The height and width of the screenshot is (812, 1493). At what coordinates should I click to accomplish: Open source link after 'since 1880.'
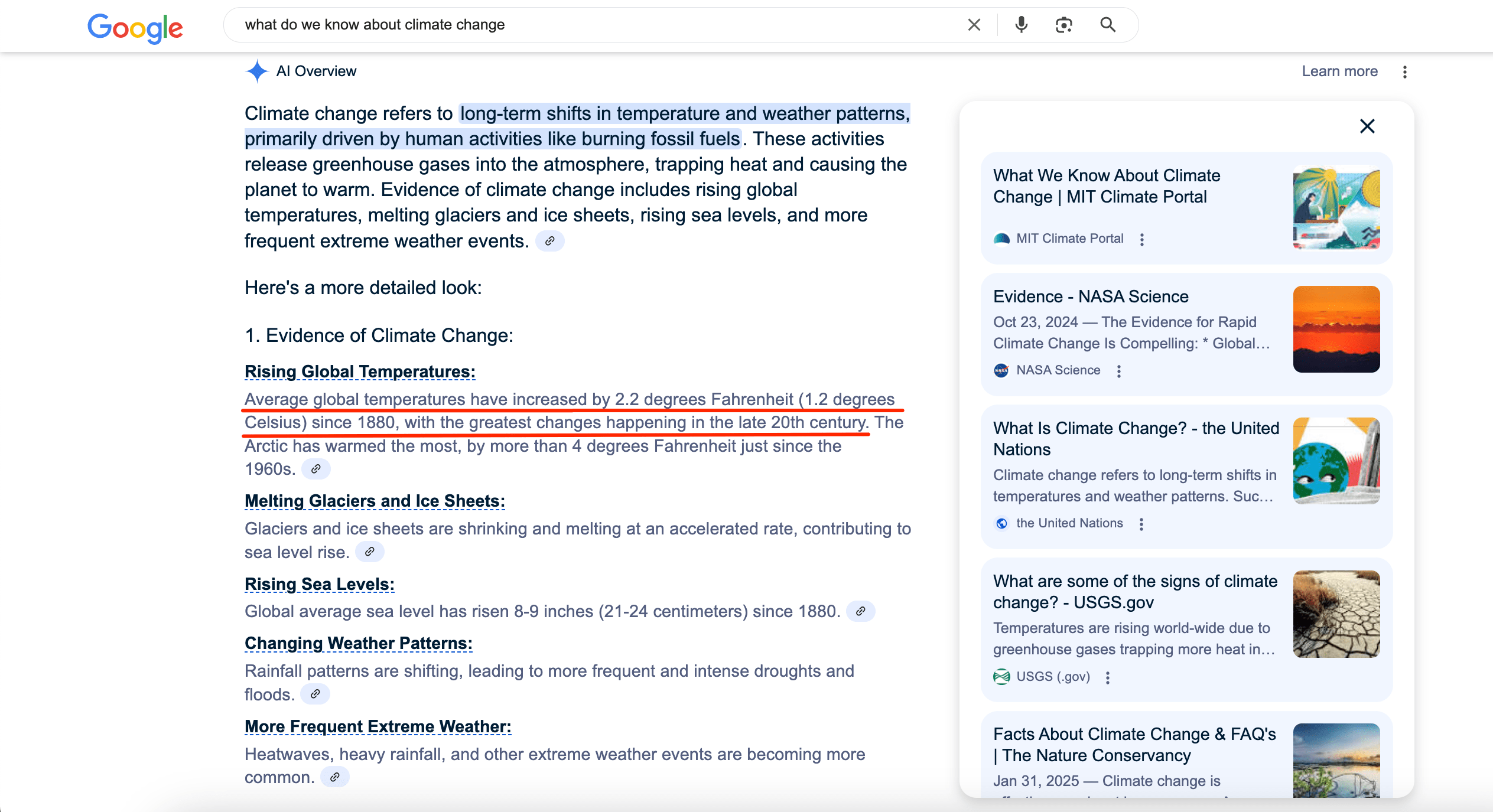pyautogui.click(x=861, y=611)
